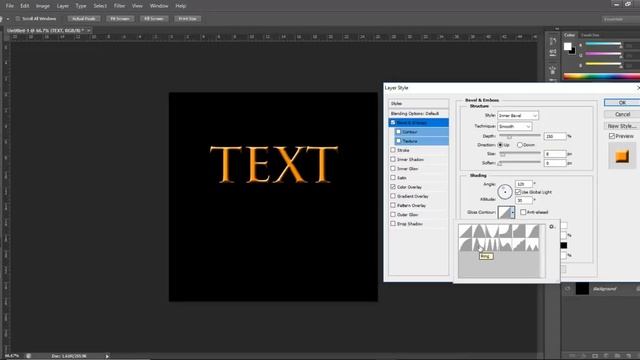
Task: Click Cancel in Layer Style dialog
Action: (622, 114)
